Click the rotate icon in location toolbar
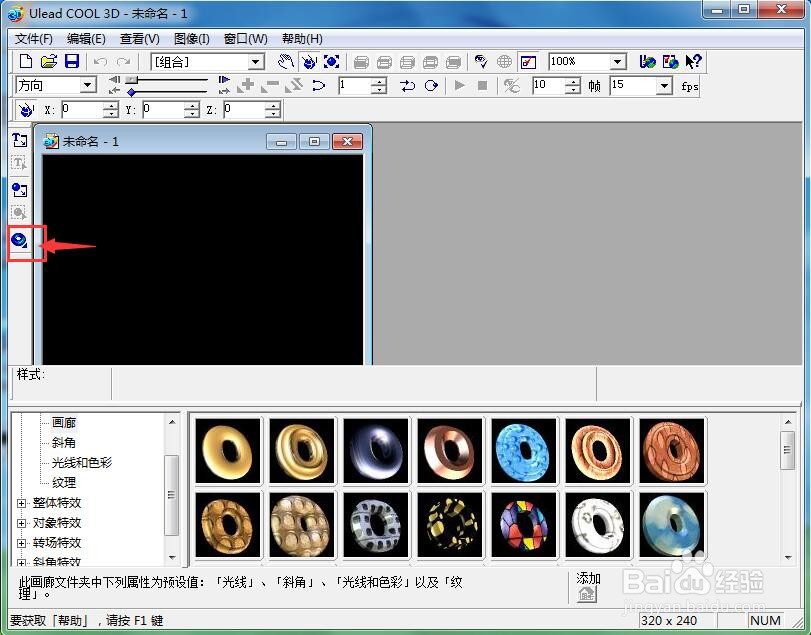 tap(25, 109)
